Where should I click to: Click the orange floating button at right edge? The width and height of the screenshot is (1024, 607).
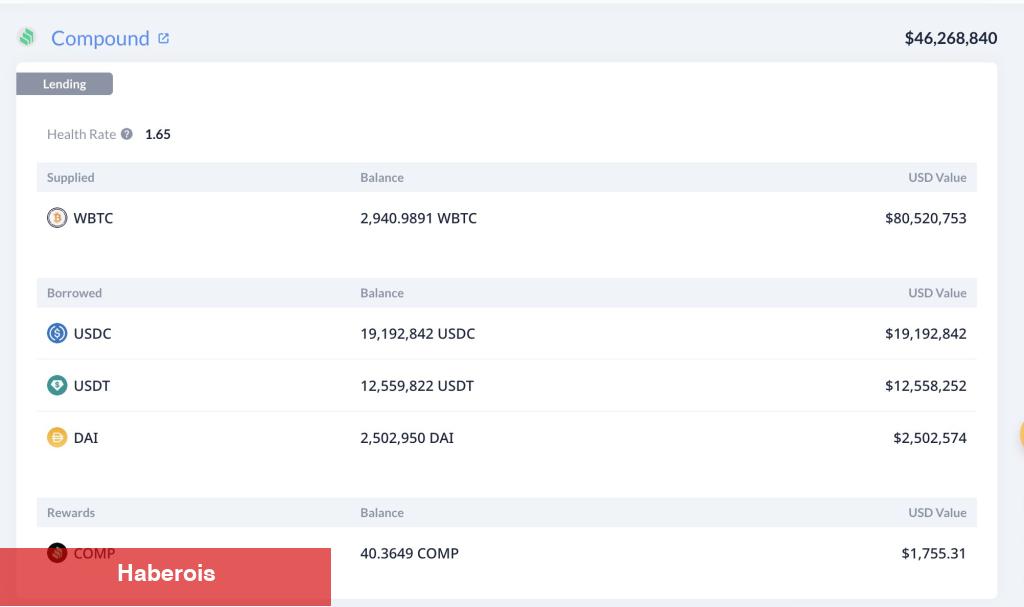tap(1021, 434)
